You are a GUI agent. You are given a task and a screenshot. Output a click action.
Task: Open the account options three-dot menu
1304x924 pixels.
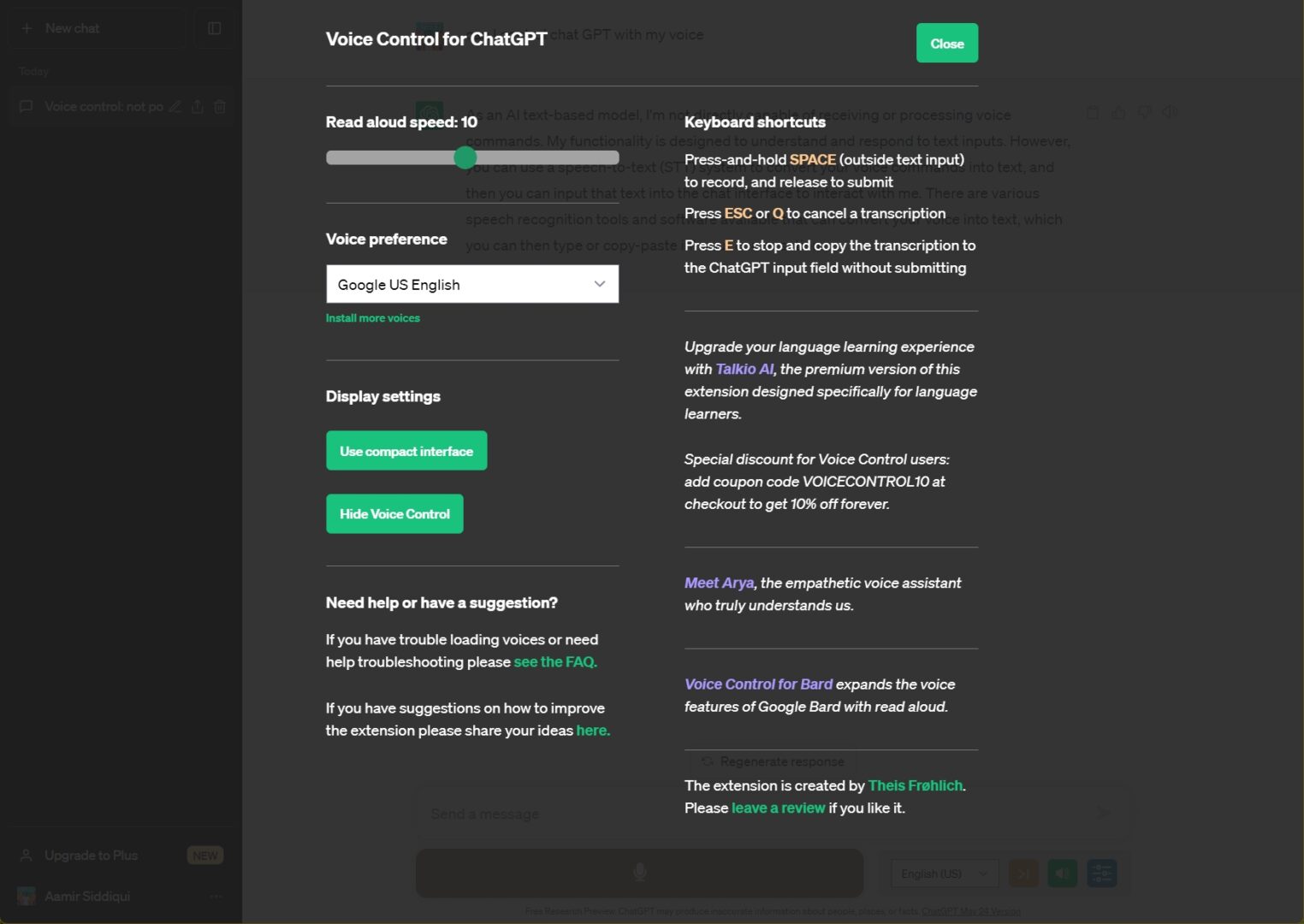[216, 897]
